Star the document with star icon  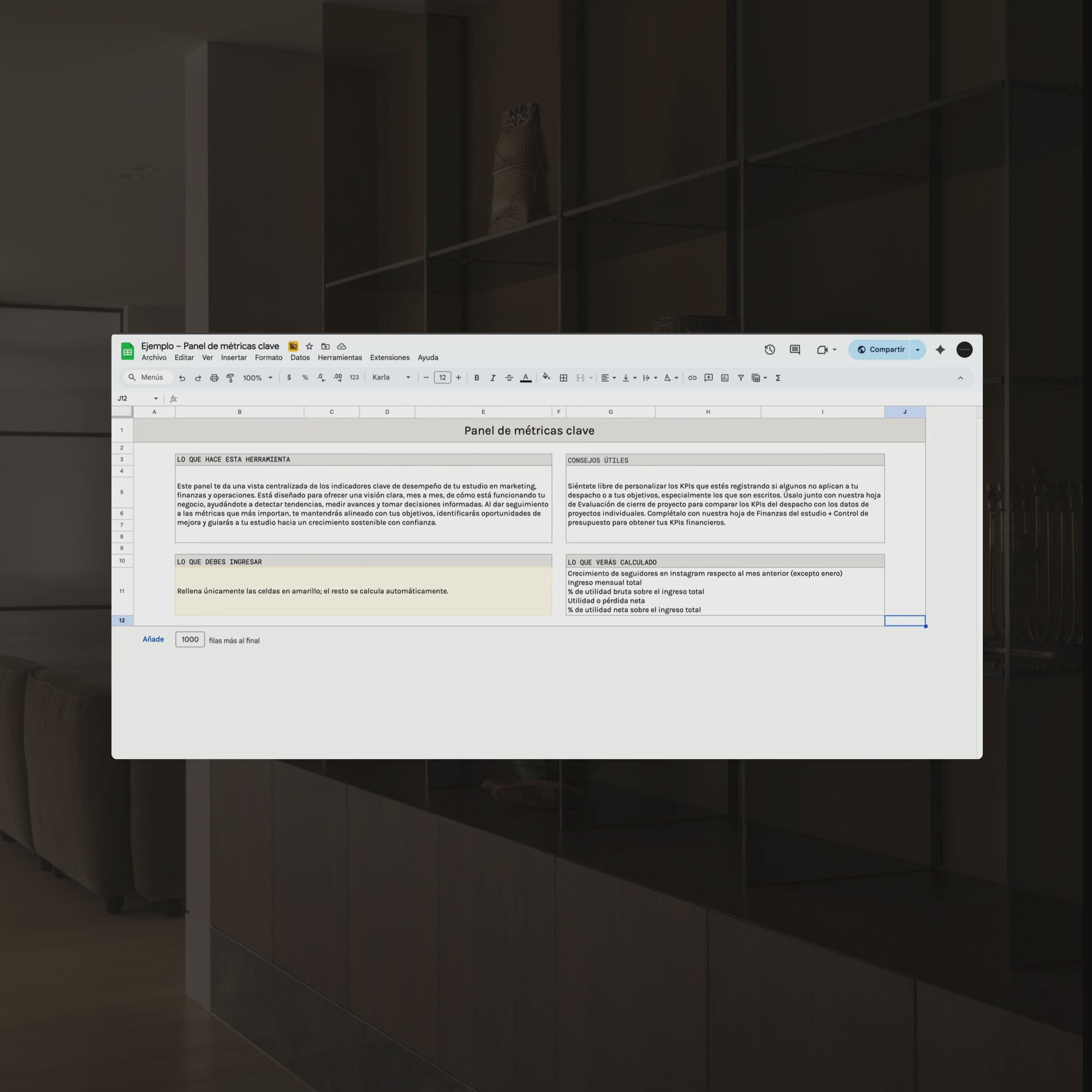click(309, 346)
